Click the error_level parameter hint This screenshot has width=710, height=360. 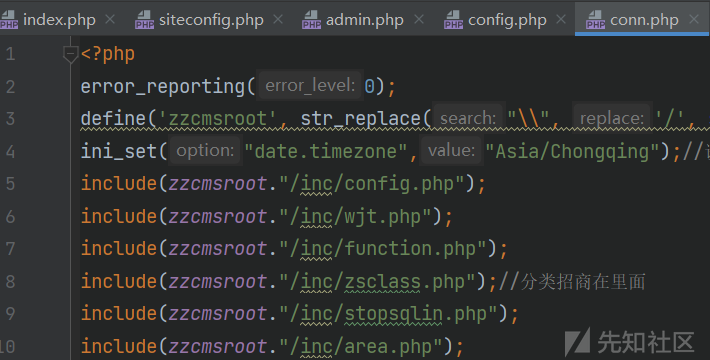click(x=310, y=85)
